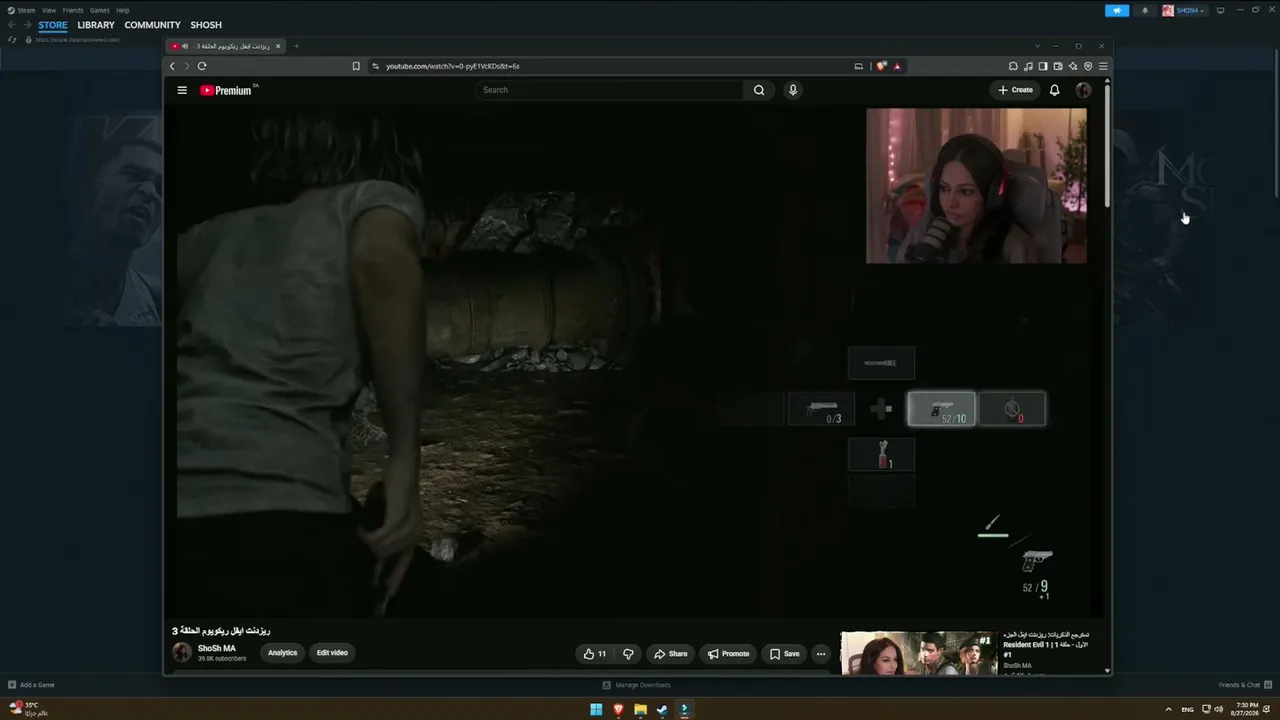Reload the YouTube page in browser
1280x720 pixels.
coord(202,66)
